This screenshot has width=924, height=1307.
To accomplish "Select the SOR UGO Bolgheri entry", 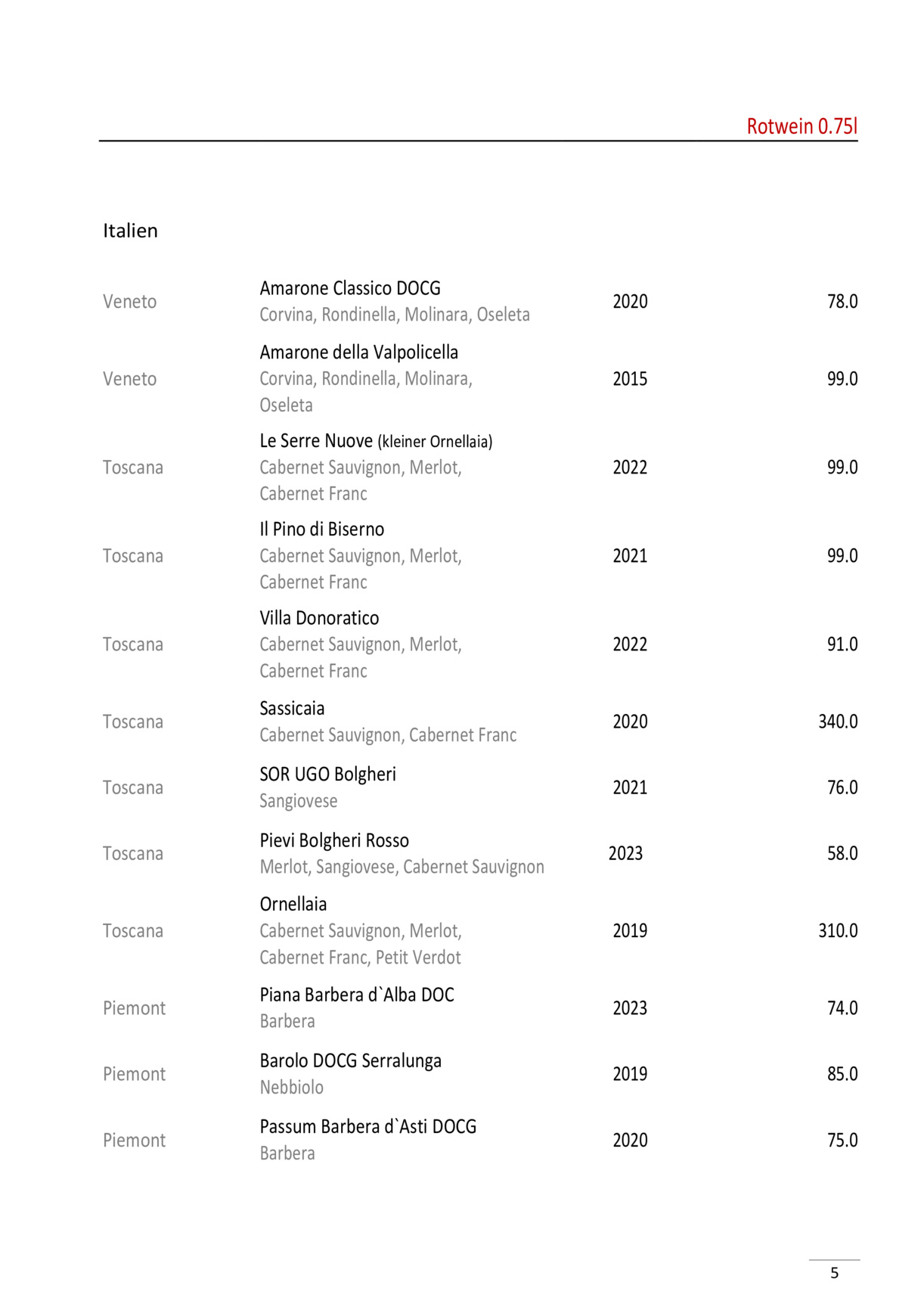I will click(327, 775).
